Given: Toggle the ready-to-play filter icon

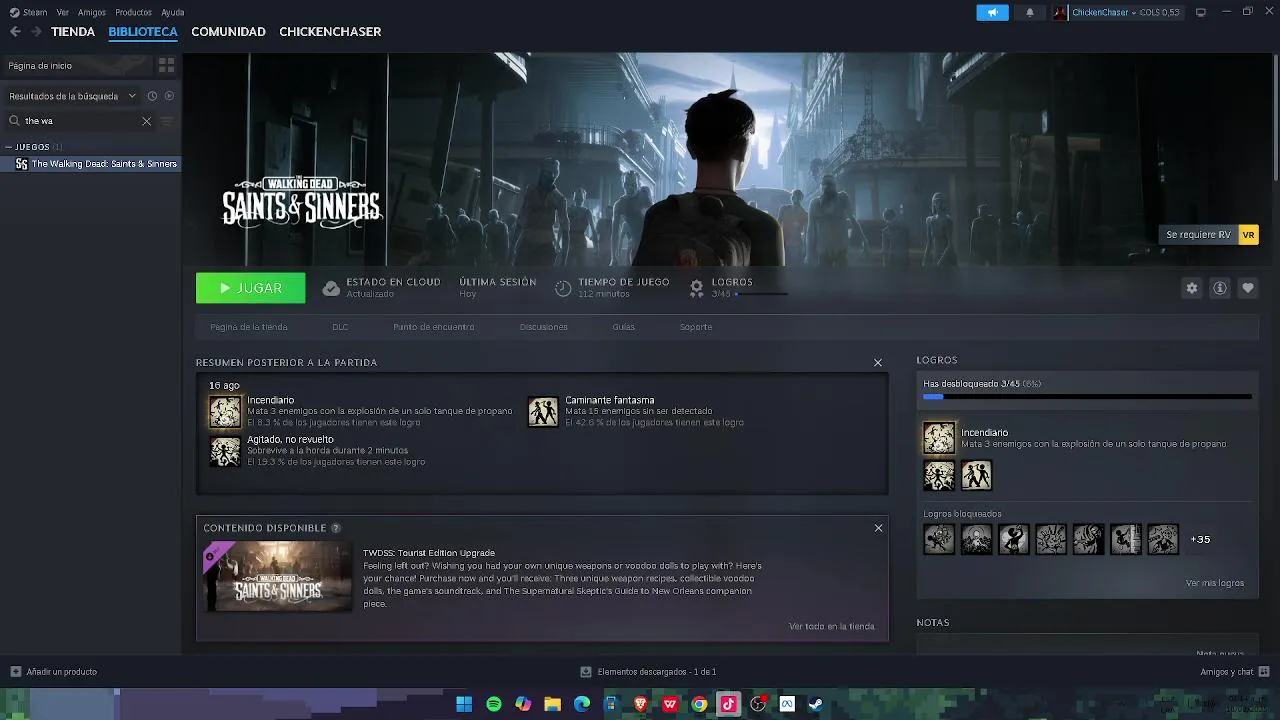Looking at the screenshot, I should 169,96.
